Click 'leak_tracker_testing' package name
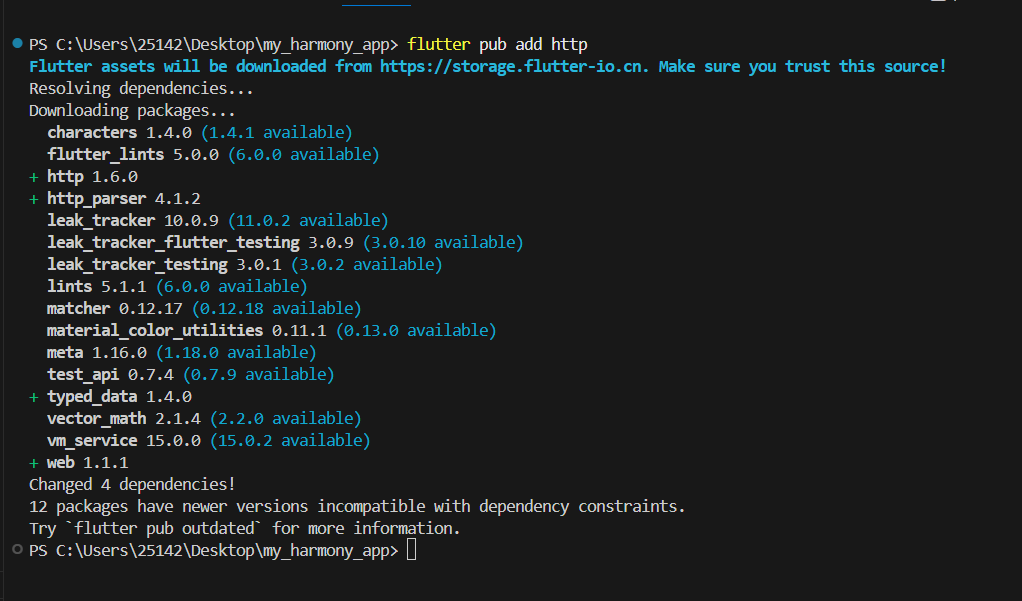Image resolution: width=1022 pixels, height=601 pixels. pyautogui.click(x=138, y=265)
